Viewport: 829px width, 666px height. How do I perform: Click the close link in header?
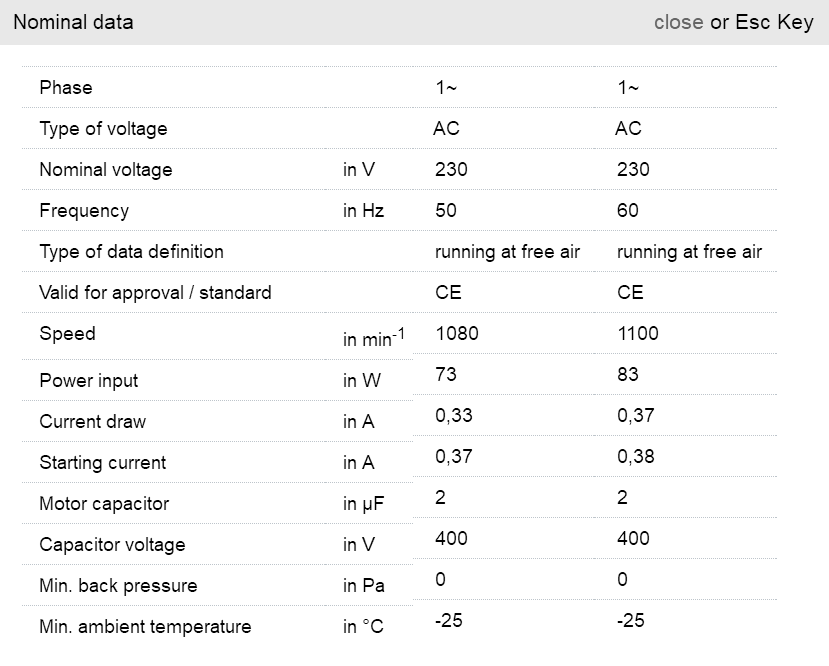(x=678, y=22)
